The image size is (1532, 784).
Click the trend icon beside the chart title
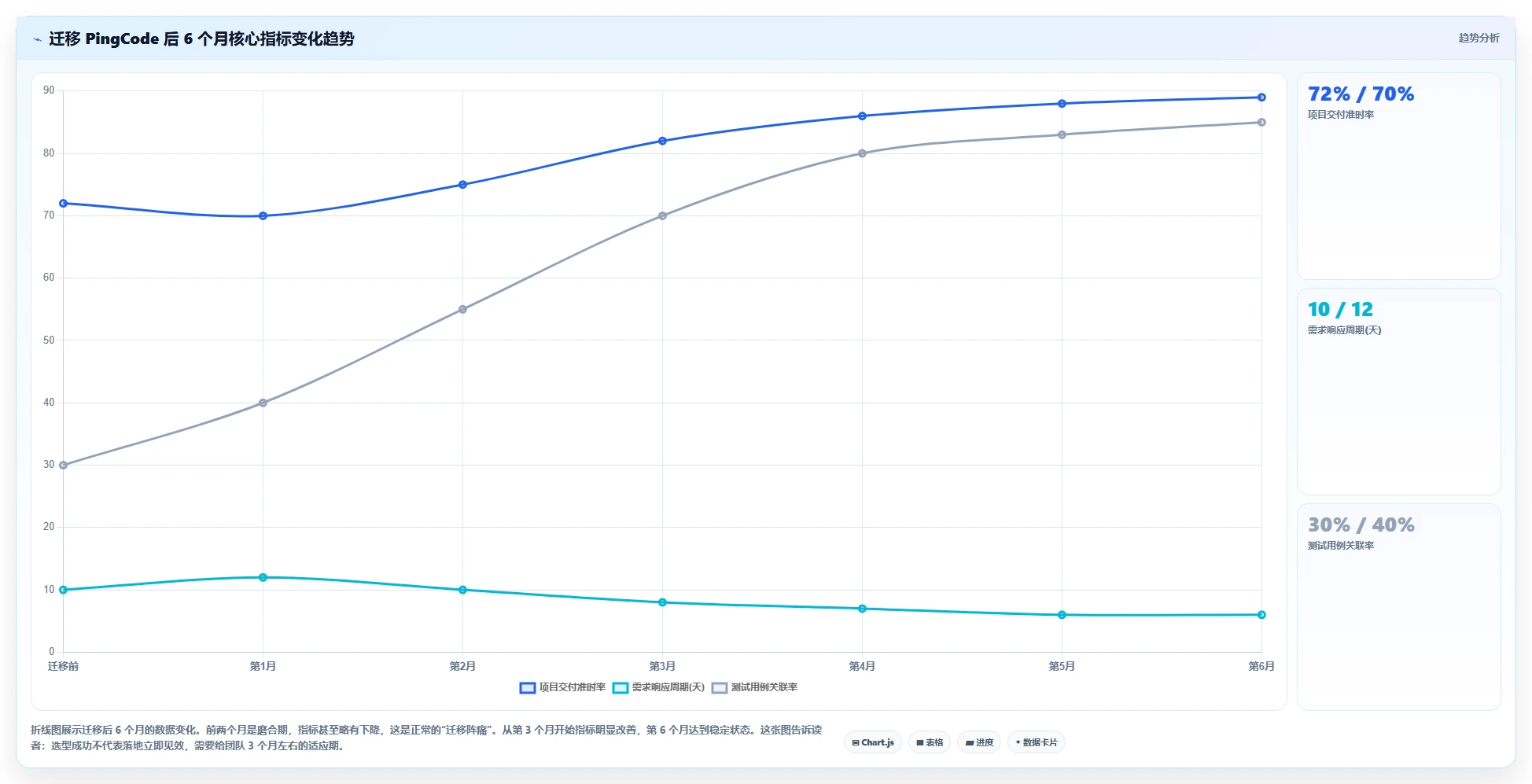coord(37,39)
